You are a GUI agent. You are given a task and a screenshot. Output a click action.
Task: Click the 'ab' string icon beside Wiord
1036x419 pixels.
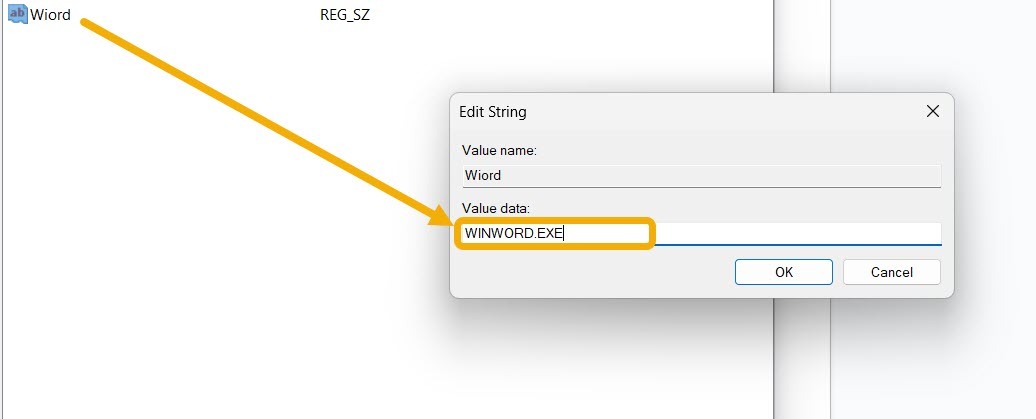coord(17,14)
